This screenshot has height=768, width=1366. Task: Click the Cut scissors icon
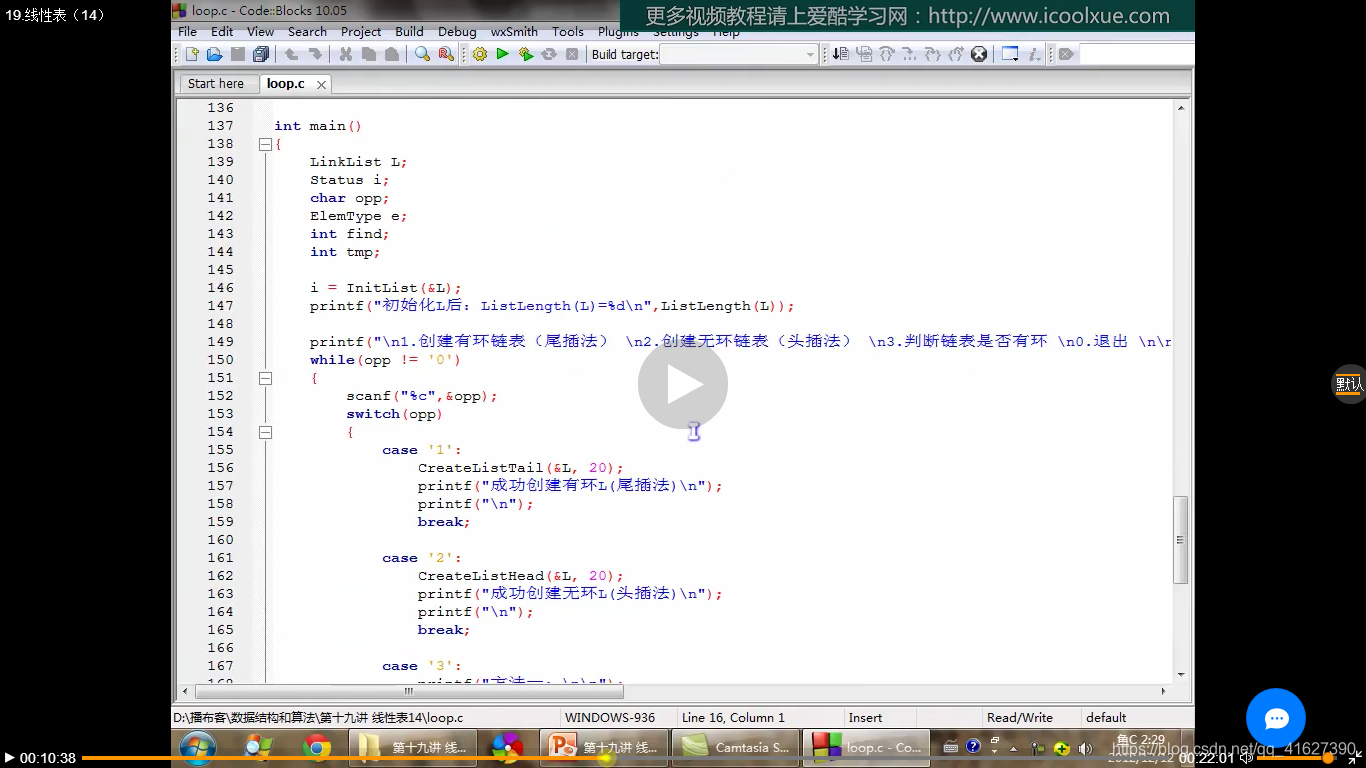(345, 54)
